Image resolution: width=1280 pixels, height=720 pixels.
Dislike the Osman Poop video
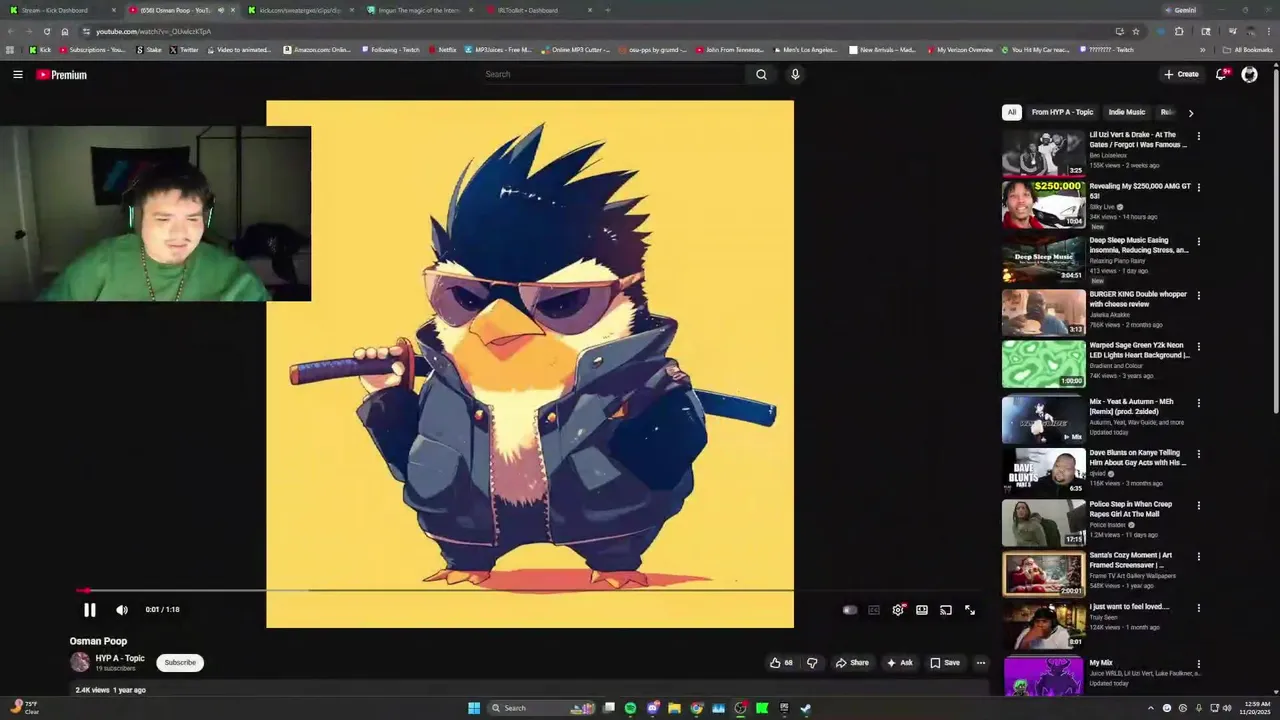click(x=812, y=663)
